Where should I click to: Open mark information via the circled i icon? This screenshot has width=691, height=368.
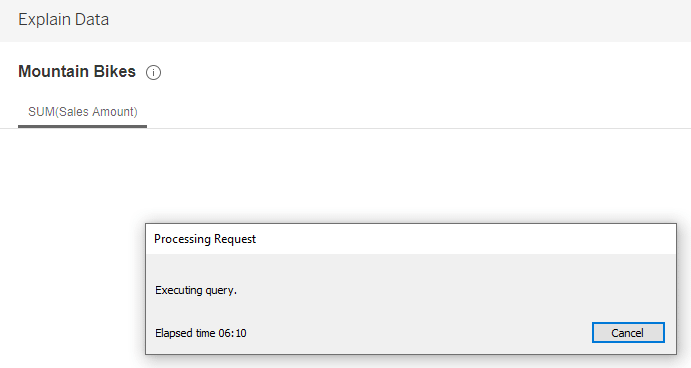click(153, 72)
